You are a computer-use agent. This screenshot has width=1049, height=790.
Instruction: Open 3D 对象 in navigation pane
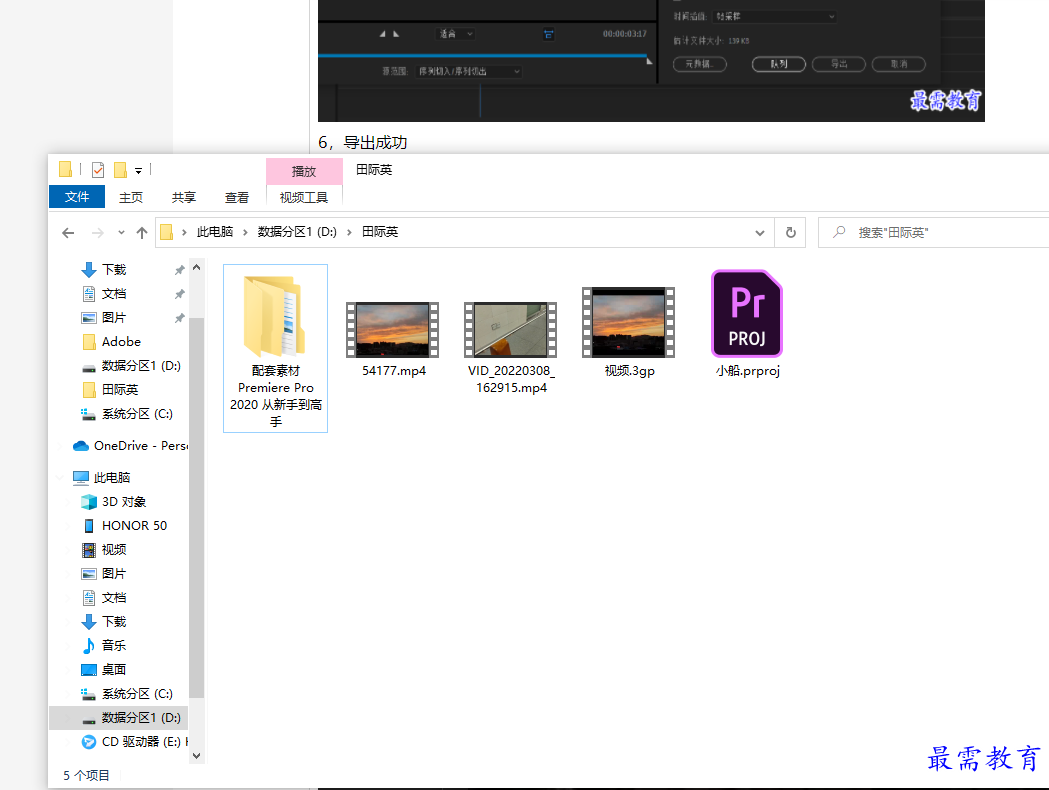click(x=124, y=502)
